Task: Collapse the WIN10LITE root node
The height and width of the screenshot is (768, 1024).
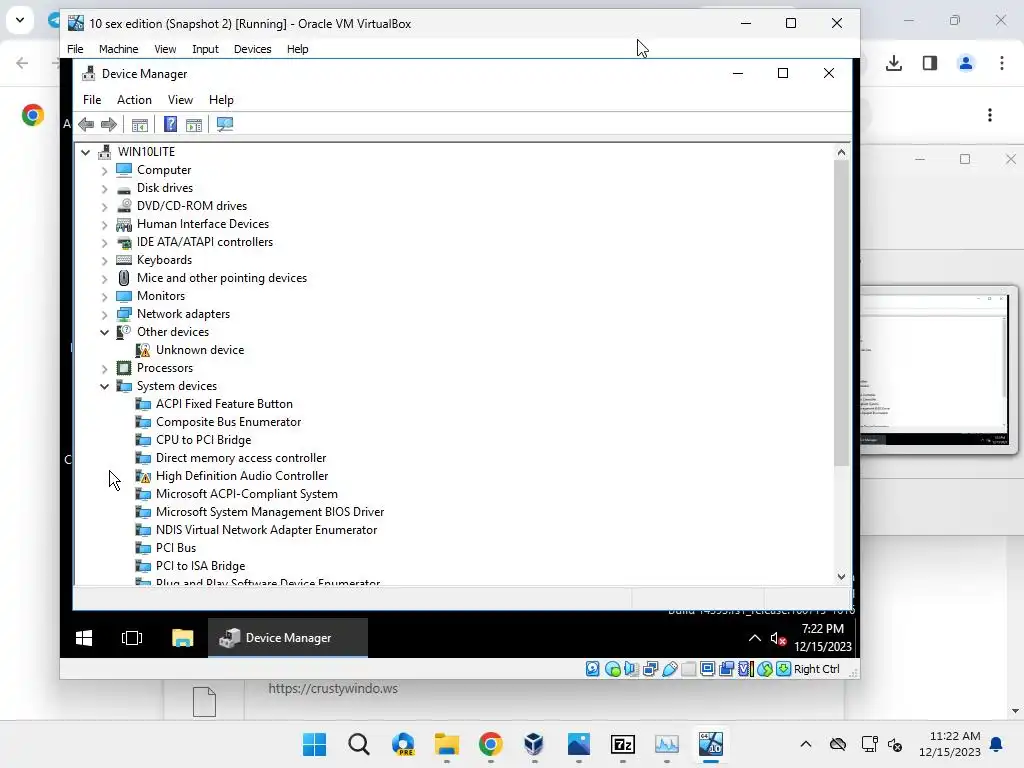Action: (x=86, y=152)
